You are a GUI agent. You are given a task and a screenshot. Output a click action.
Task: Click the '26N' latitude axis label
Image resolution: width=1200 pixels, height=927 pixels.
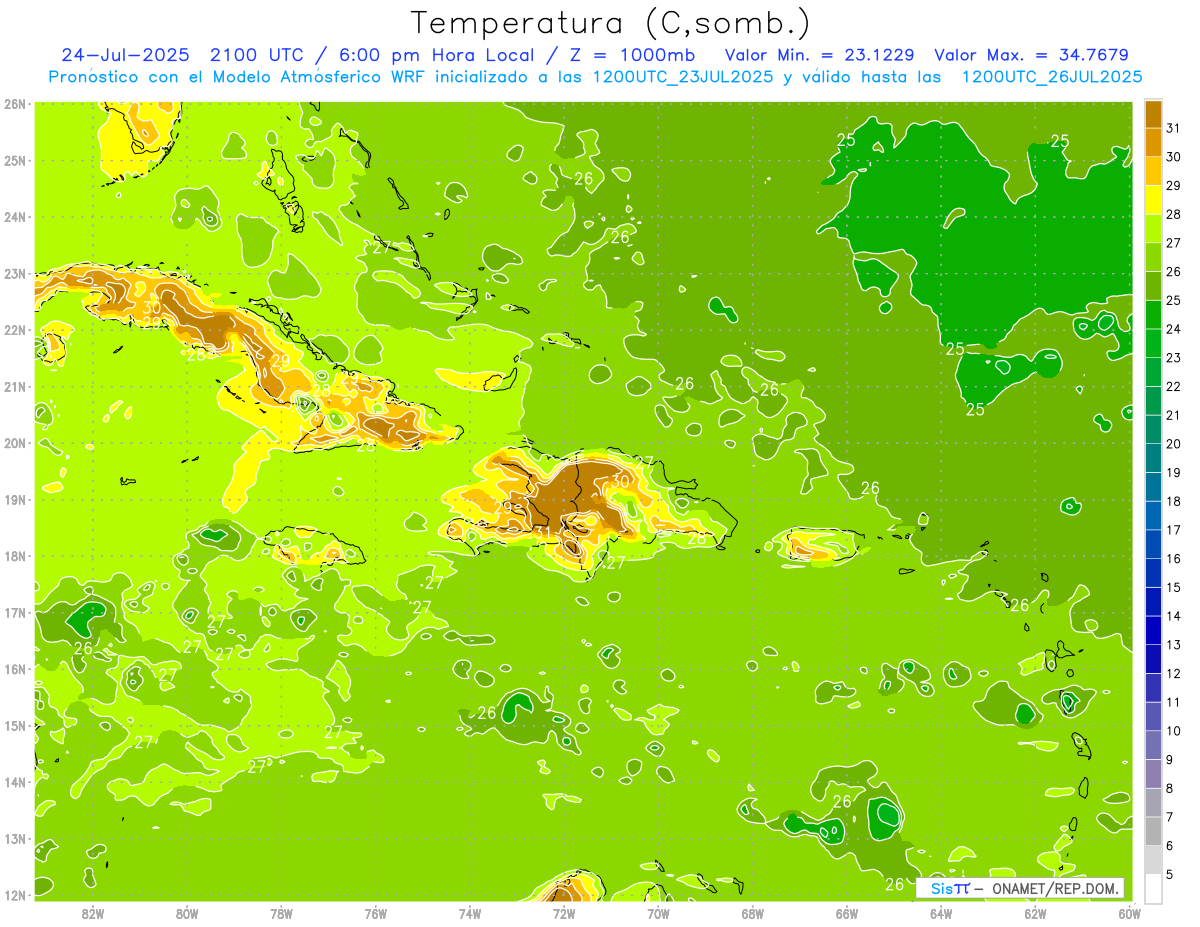pos(15,104)
